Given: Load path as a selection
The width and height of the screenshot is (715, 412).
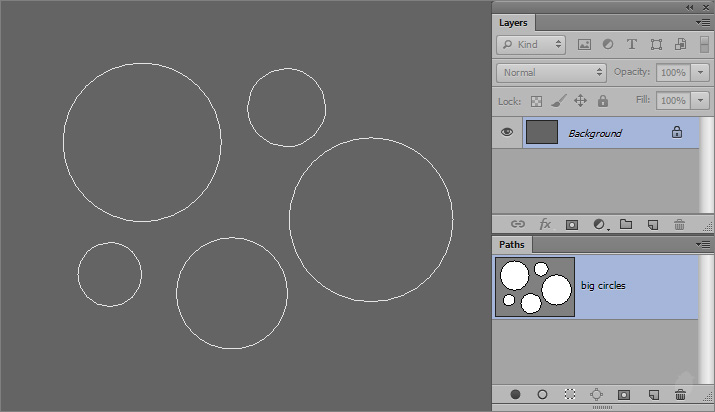Looking at the screenshot, I should click(570, 395).
